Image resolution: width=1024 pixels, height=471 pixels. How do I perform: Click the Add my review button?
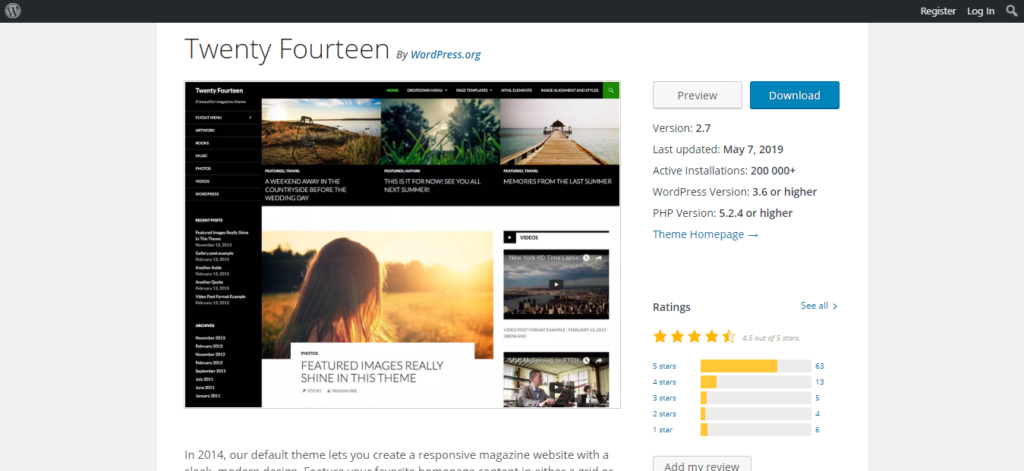tap(702, 464)
